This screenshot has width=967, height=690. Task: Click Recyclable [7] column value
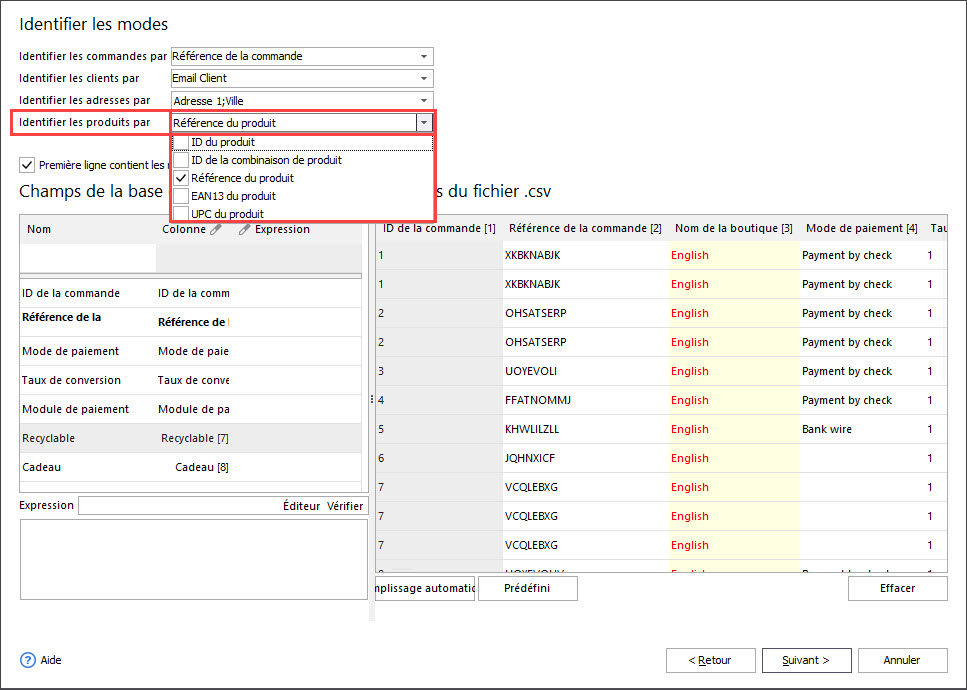click(x=195, y=438)
